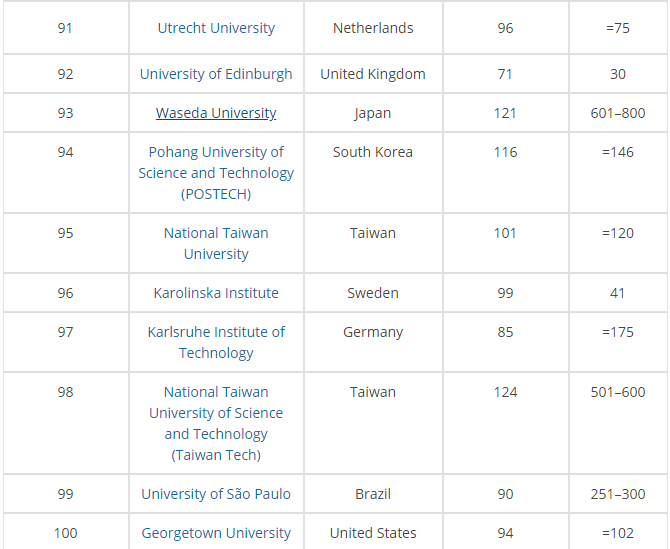Open the Taiwan Tech university link
670x549 pixels.
(216, 423)
